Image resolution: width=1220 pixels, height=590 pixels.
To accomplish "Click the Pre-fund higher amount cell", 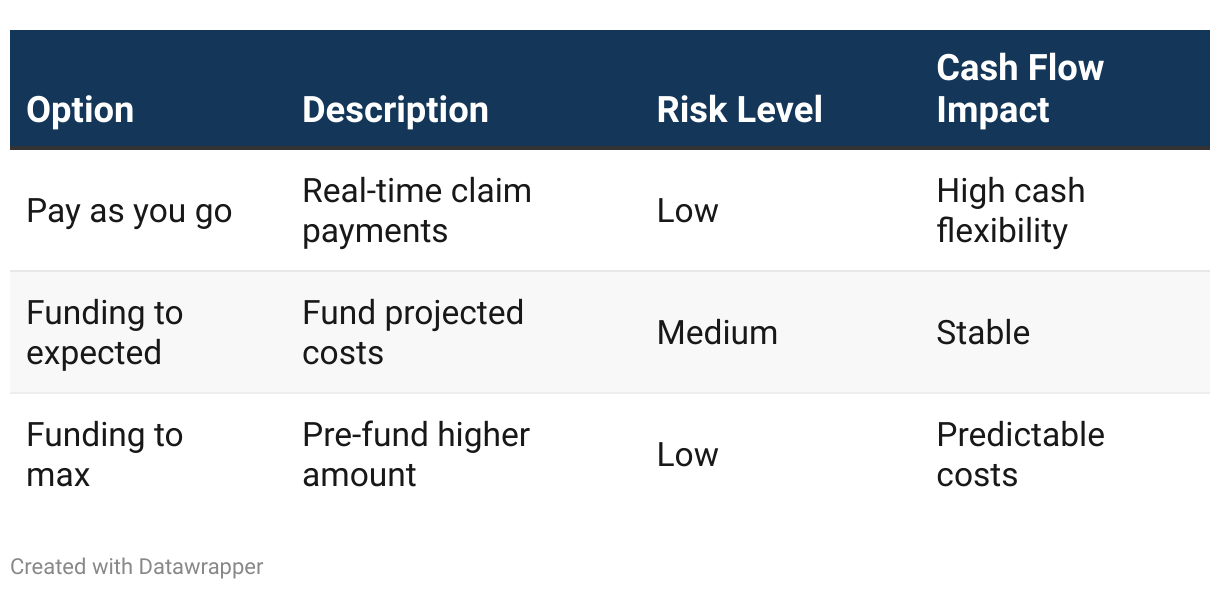I will 416,455.
